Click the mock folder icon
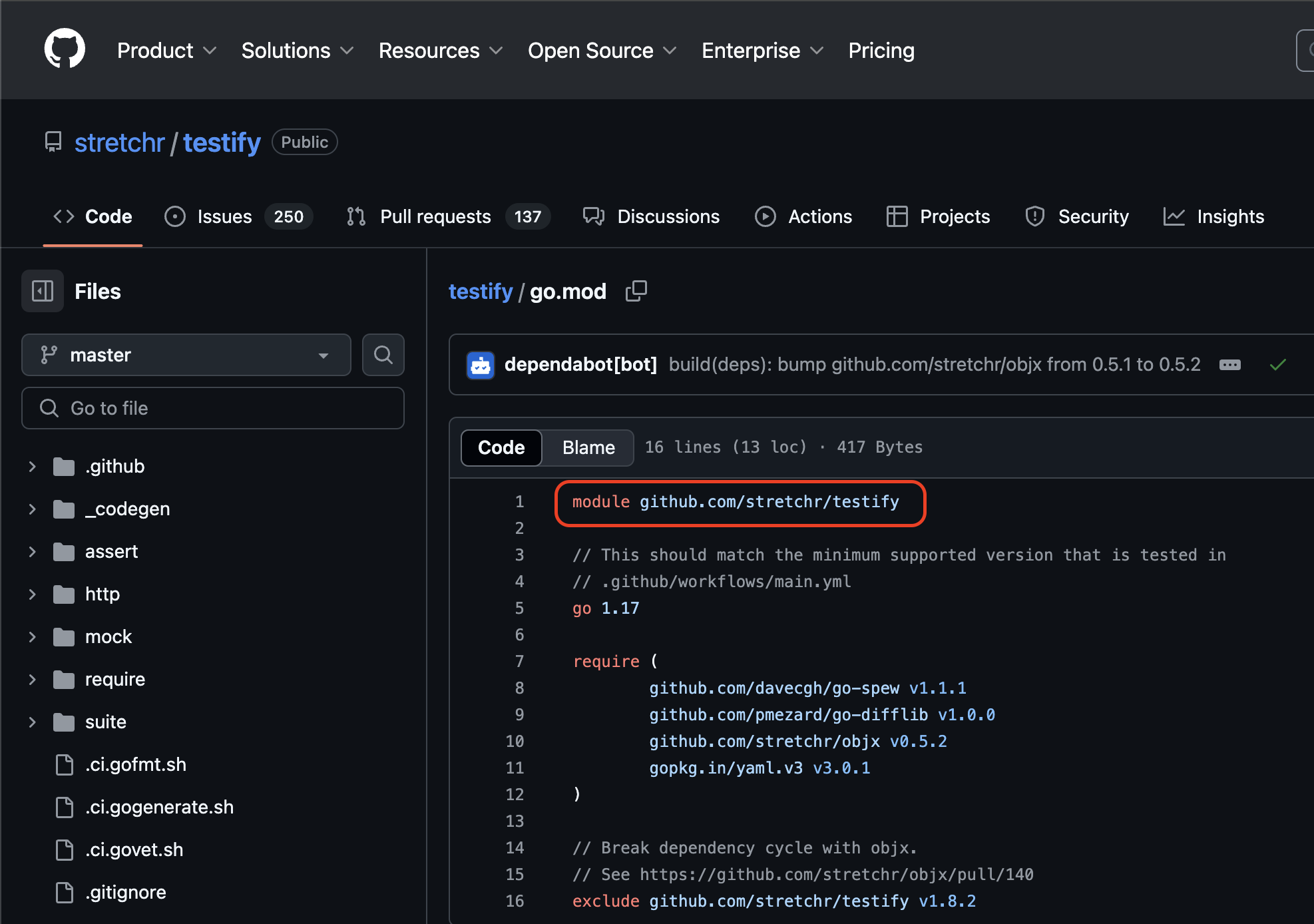The image size is (1314, 924). pos(64,637)
